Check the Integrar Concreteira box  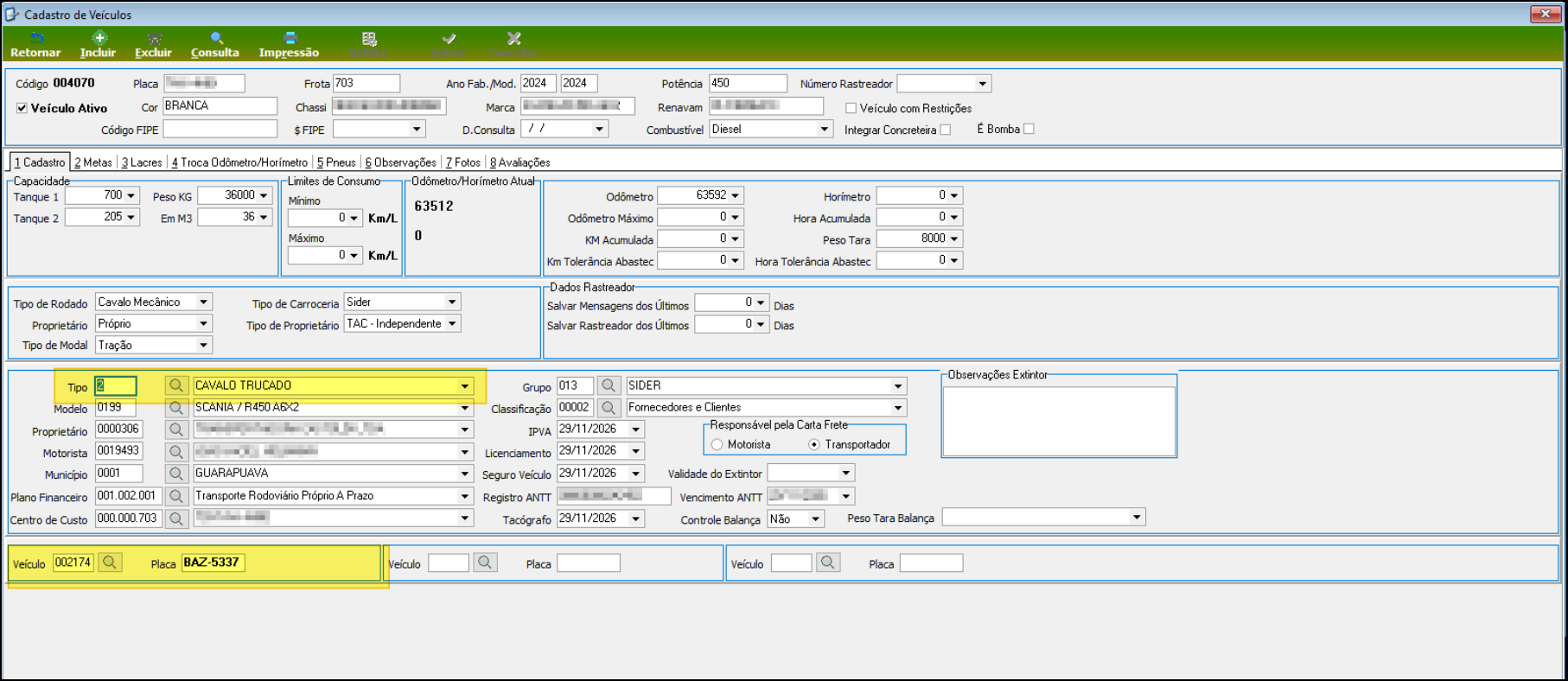click(945, 130)
